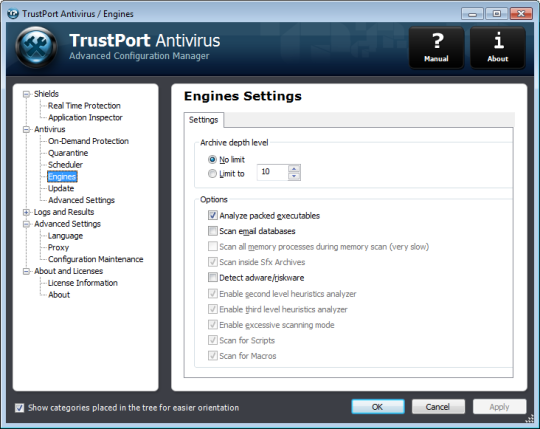Expand the Logs and Results node
540x429 pixels.
pyautogui.click(x=26, y=212)
